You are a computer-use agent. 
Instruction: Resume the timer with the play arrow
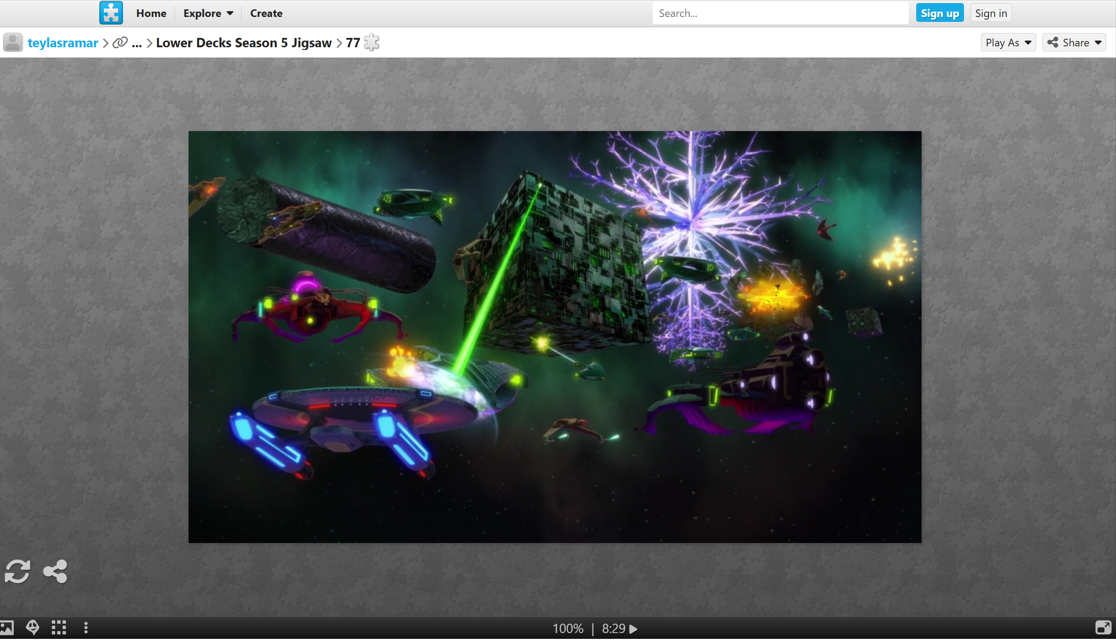pos(633,629)
